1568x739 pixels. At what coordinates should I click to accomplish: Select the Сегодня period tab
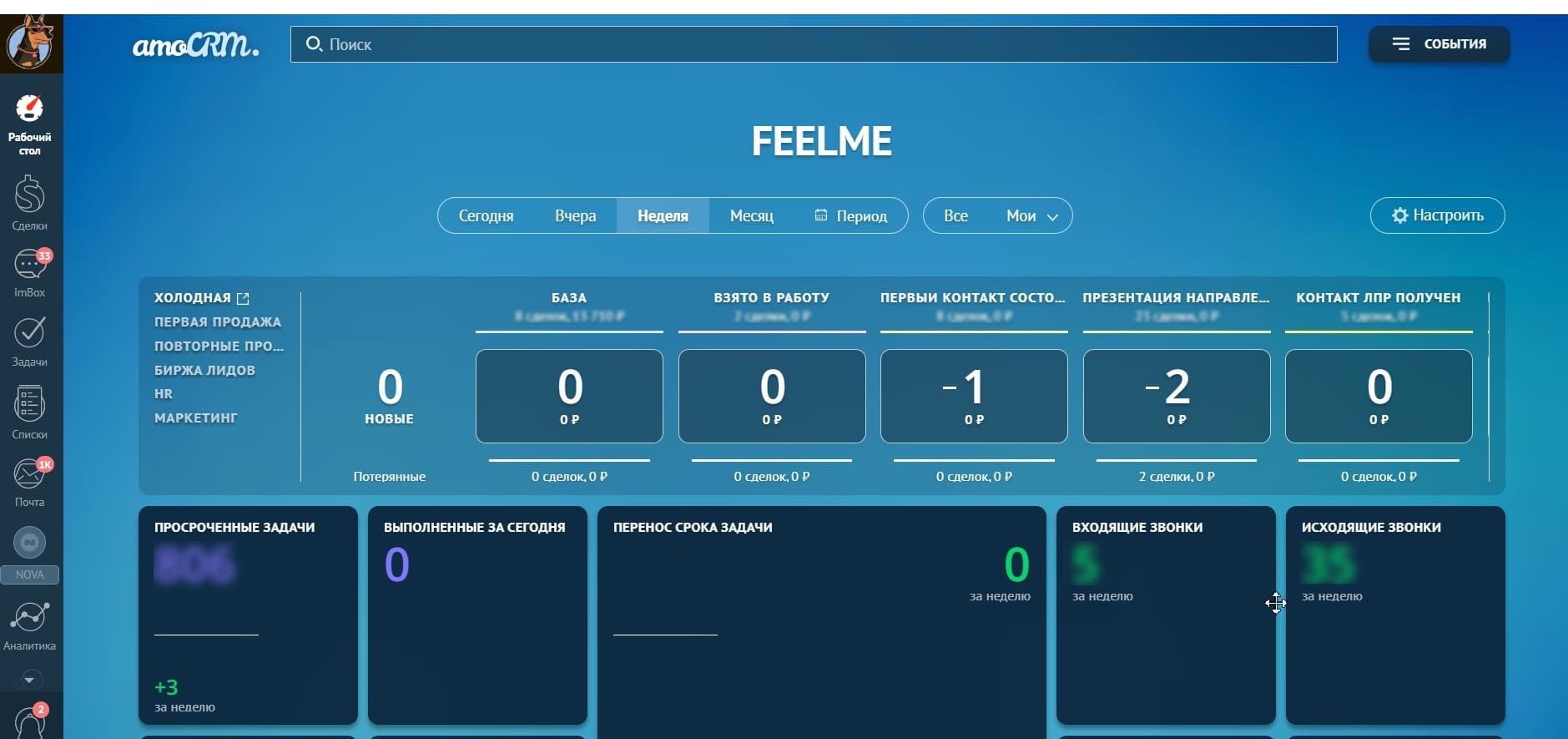tap(486, 215)
